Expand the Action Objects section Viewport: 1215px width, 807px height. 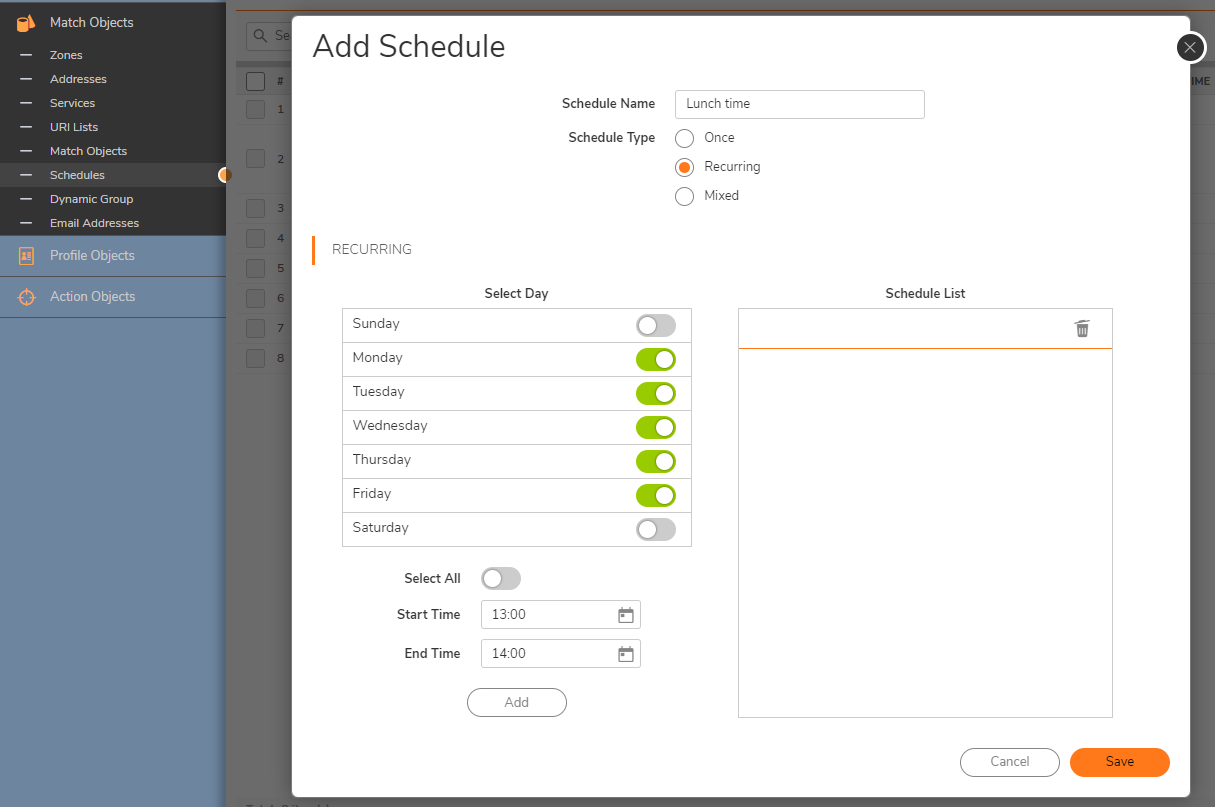point(92,297)
